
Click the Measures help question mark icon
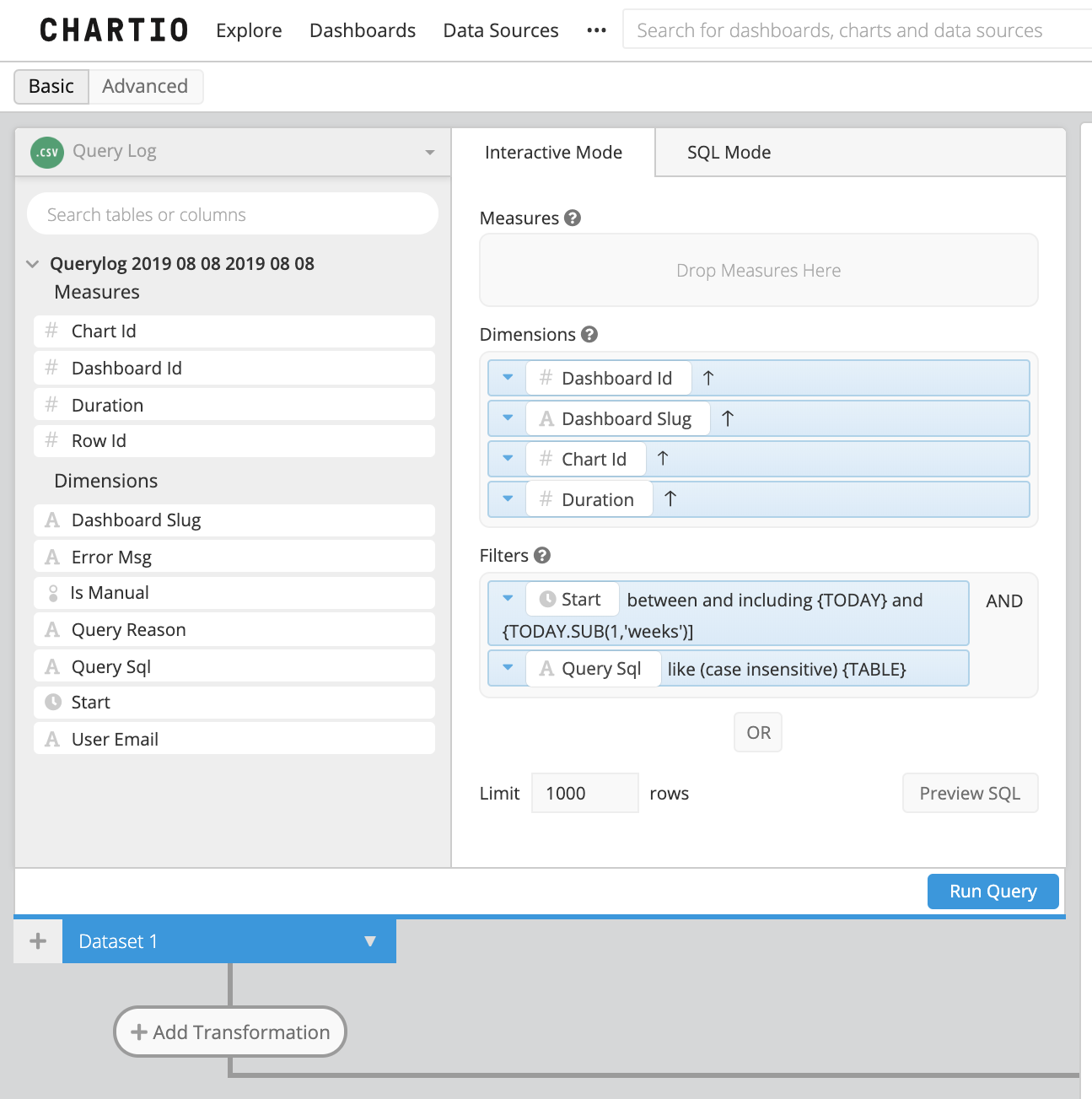[x=573, y=218]
